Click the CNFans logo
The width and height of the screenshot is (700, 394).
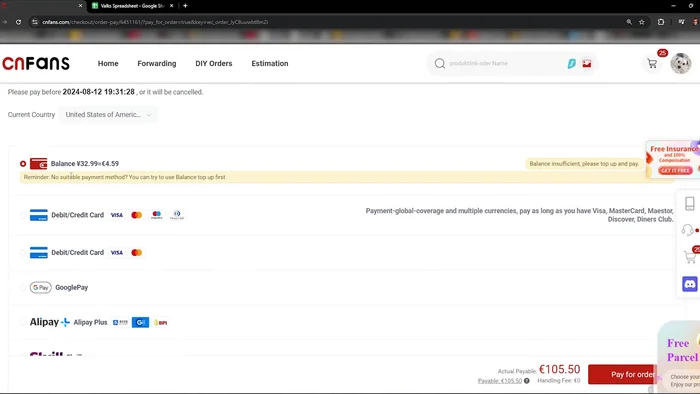point(36,63)
